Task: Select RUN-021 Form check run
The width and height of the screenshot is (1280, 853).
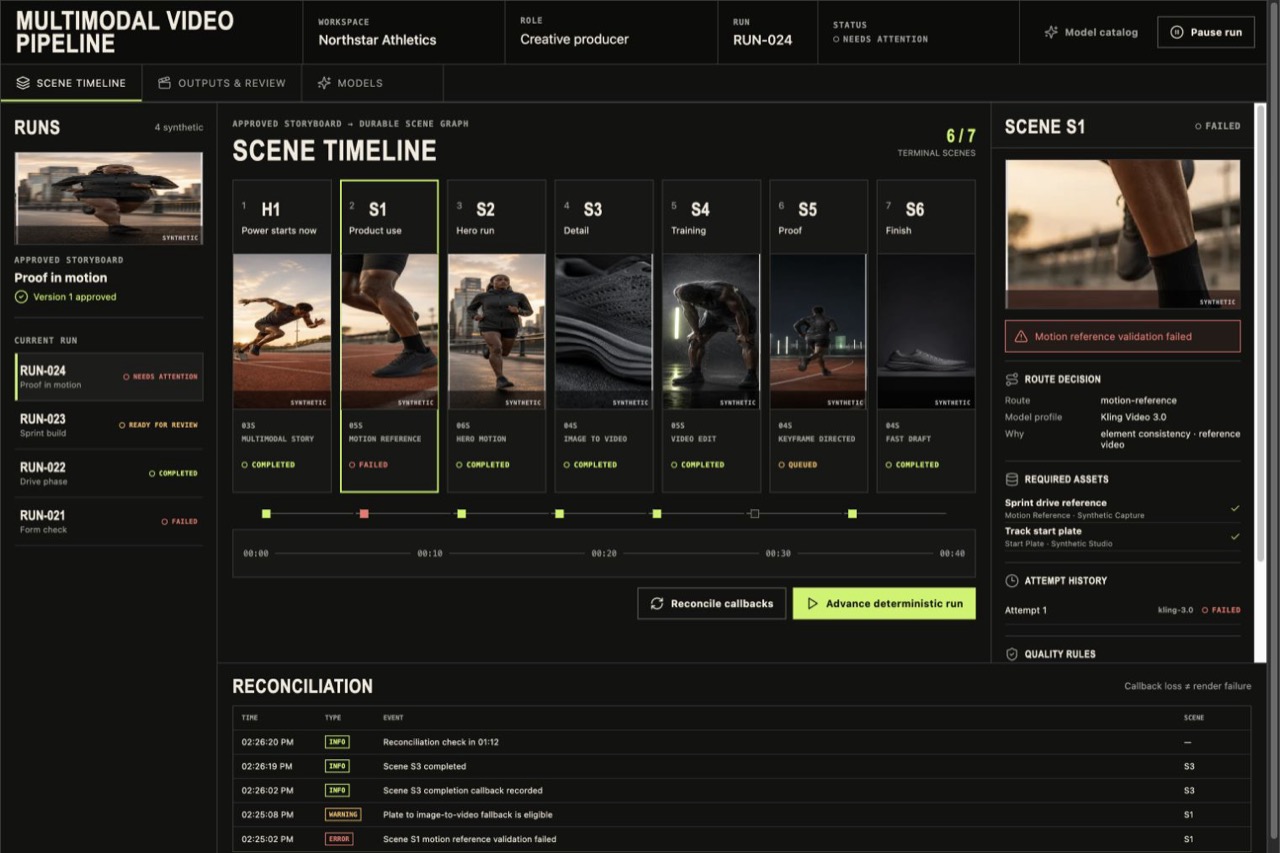Action: pos(109,521)
